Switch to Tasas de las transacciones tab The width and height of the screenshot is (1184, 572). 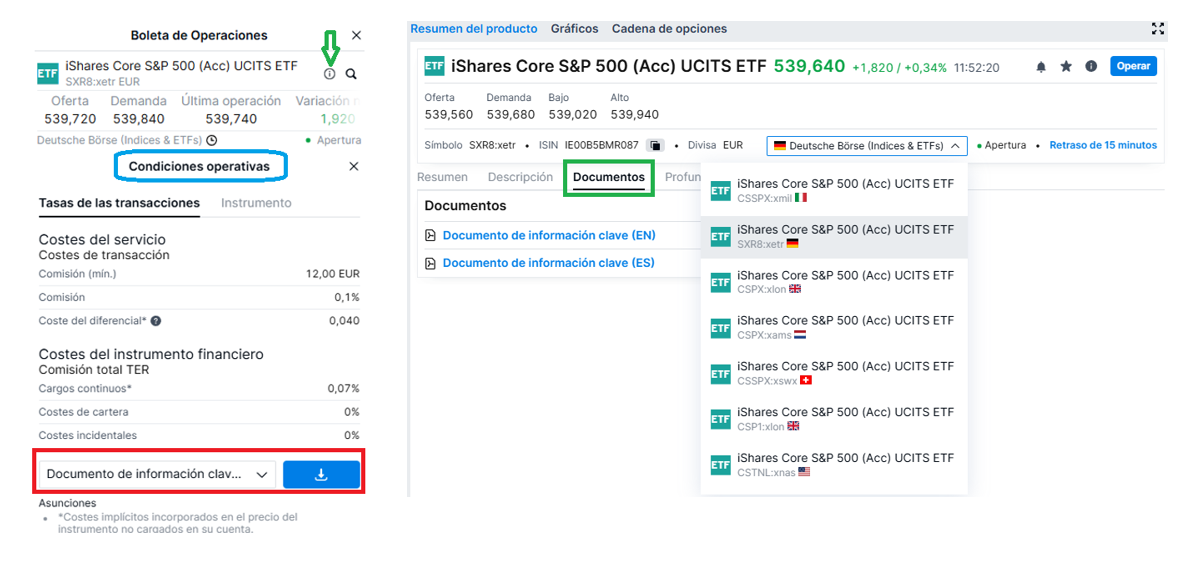pos(119,203)
